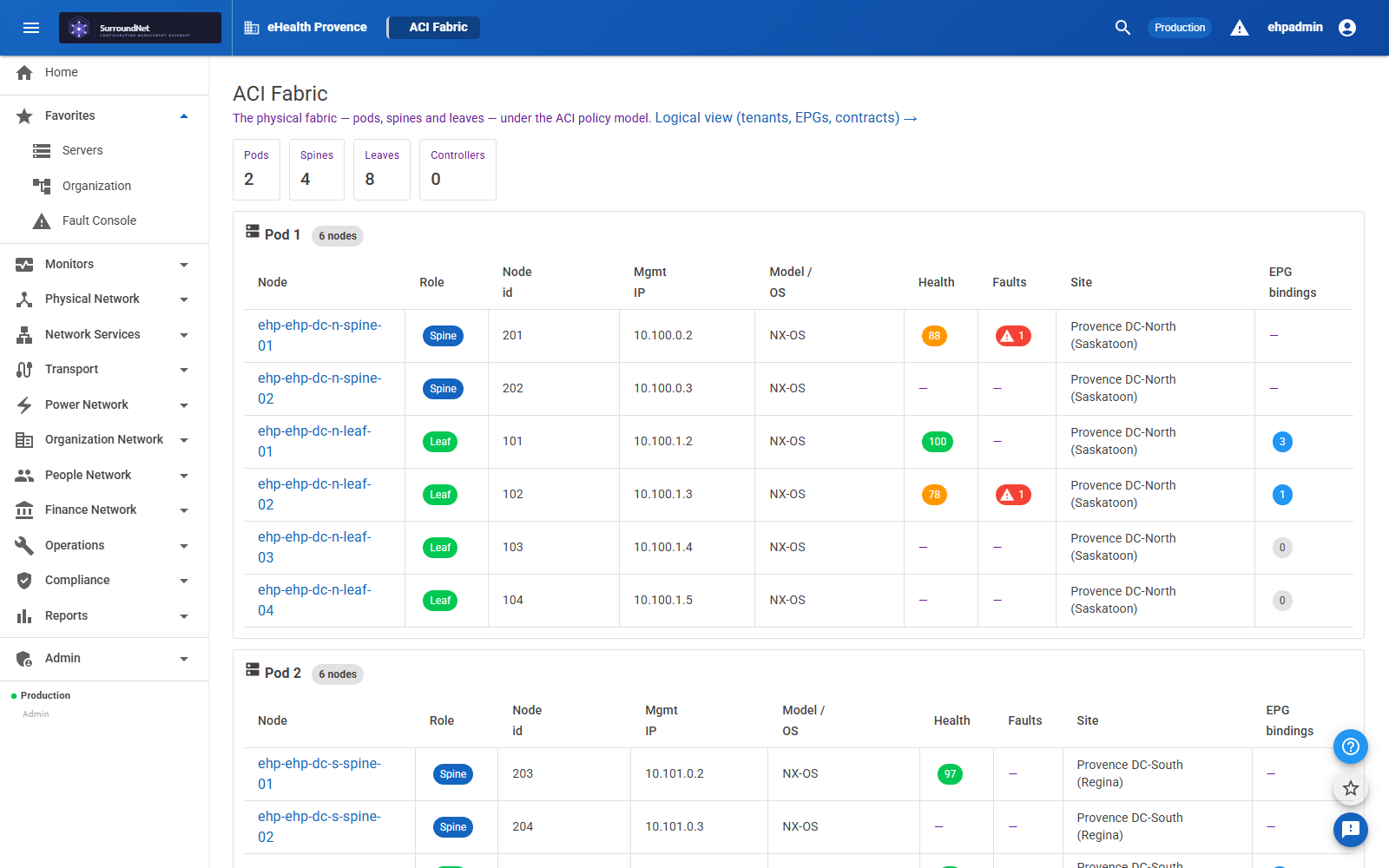The image size is (1389, 868).
Task: Click the star favorite floating button
Action: pos(1351,788)
